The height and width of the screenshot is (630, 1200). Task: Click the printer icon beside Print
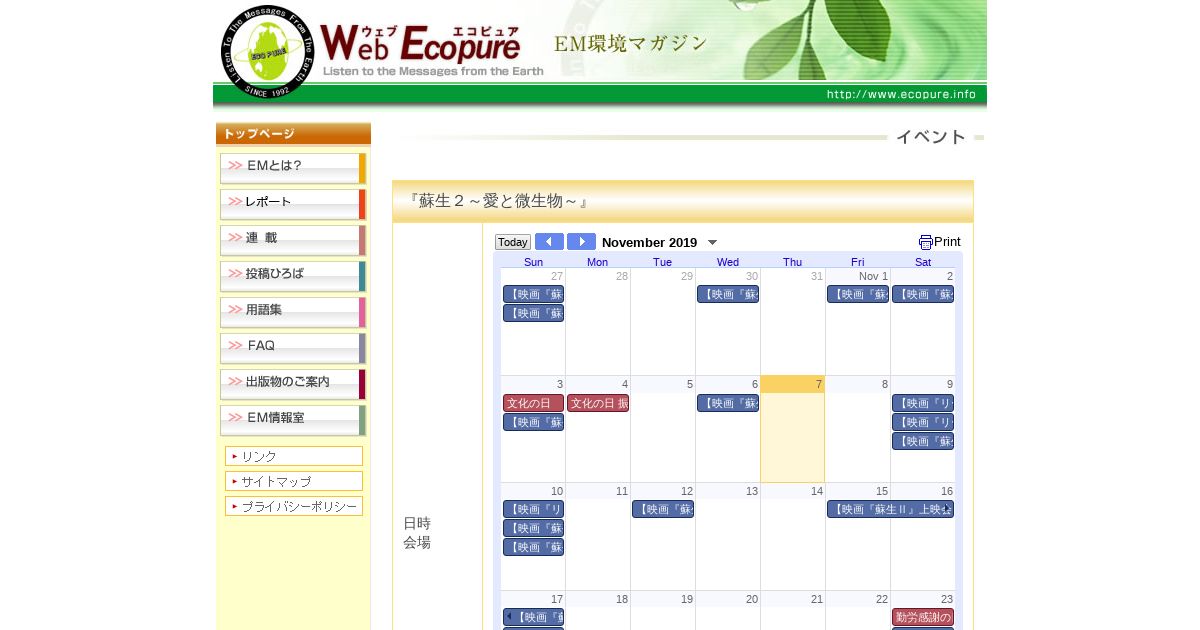coord(925,242)
